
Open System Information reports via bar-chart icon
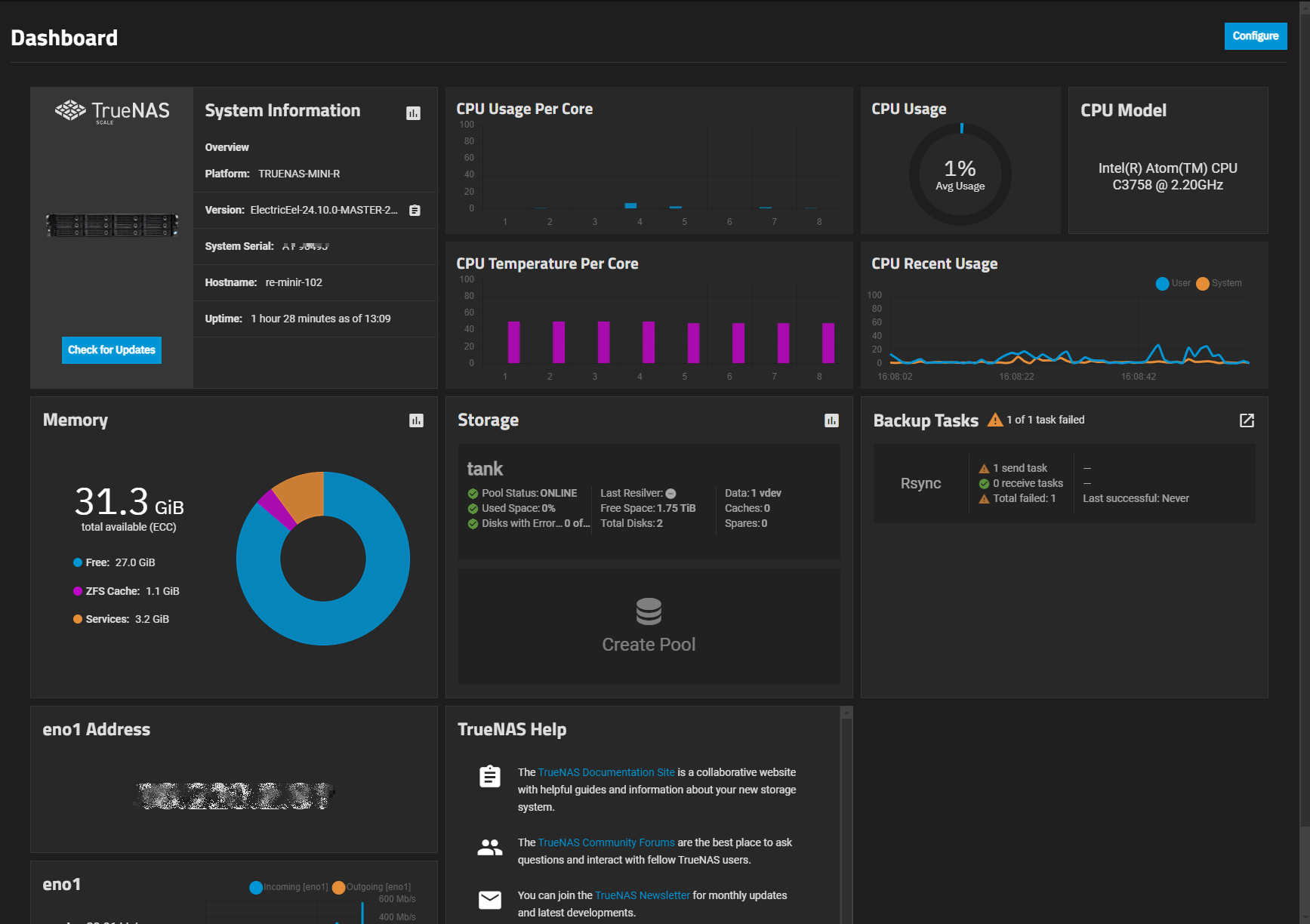414,112
